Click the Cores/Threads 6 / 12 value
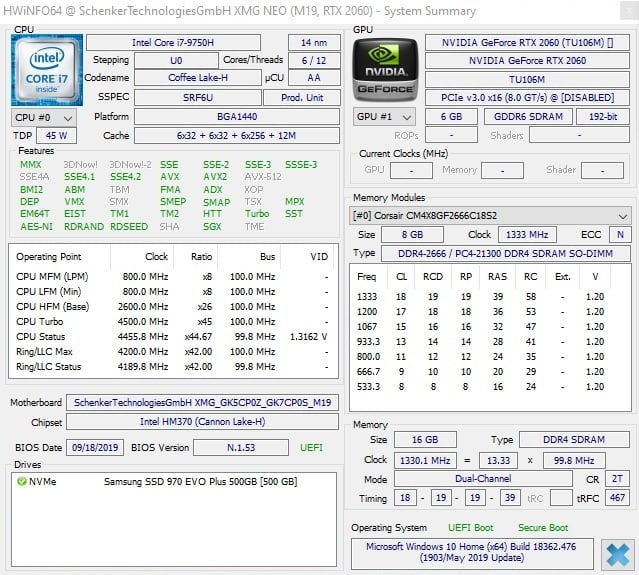 click(314, 60)
